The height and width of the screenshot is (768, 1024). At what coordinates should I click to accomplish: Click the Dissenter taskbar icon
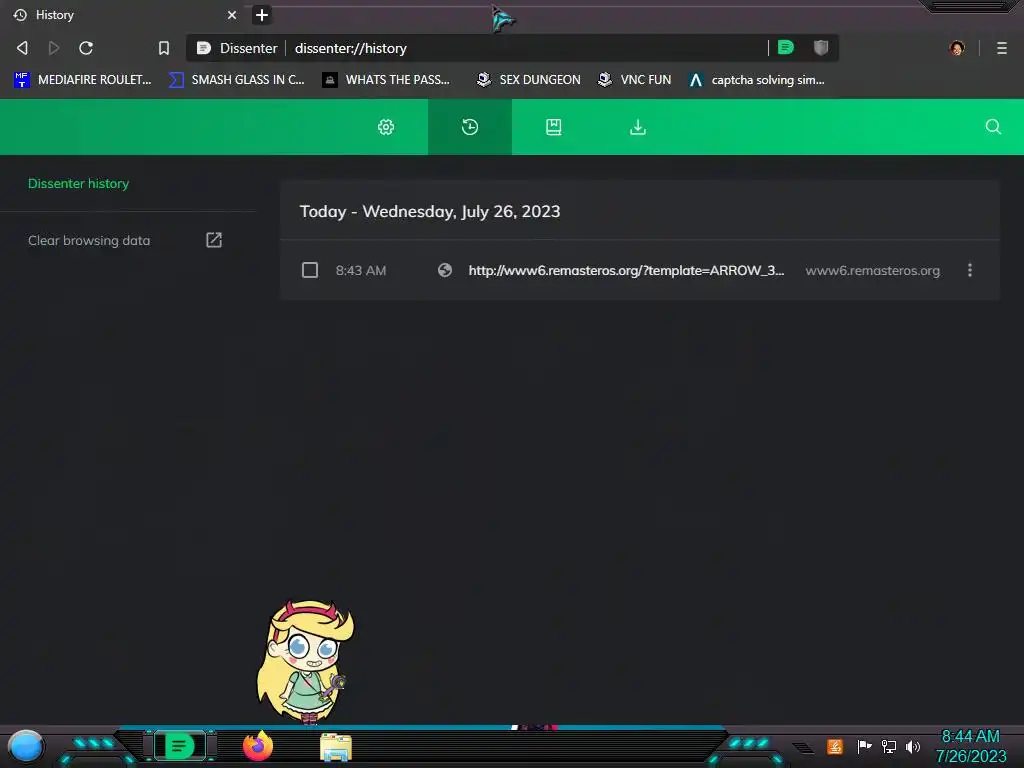pyautogui.click(x=179, y=746)
